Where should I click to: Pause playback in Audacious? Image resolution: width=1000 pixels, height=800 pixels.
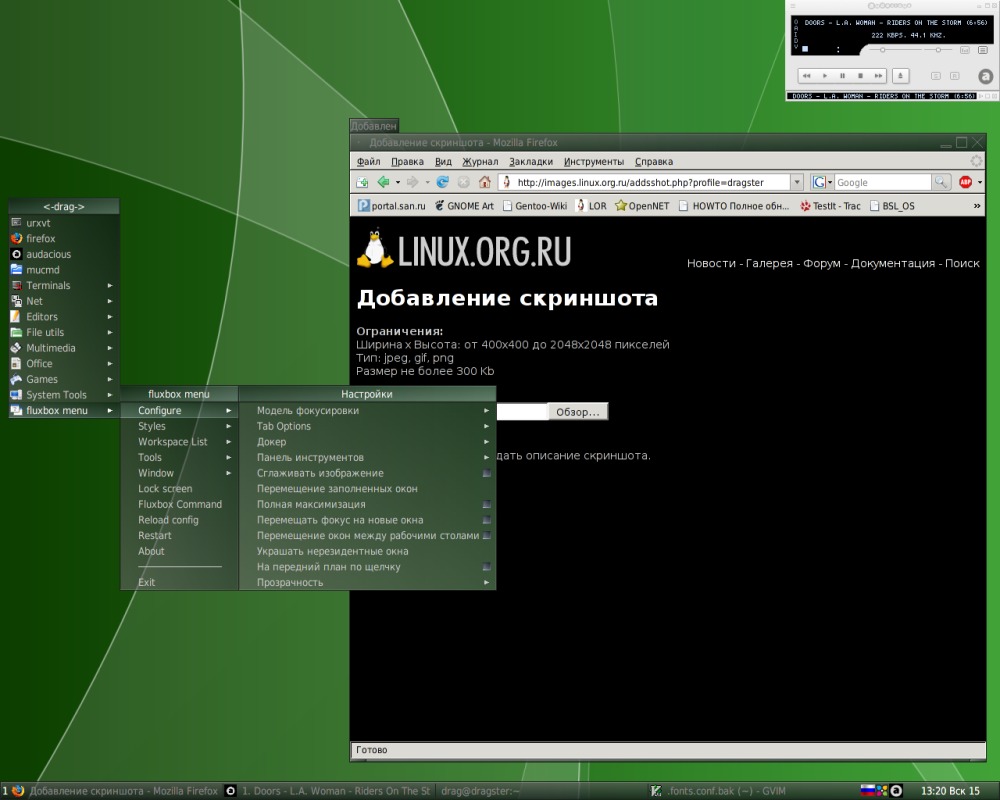click(842, 76)
